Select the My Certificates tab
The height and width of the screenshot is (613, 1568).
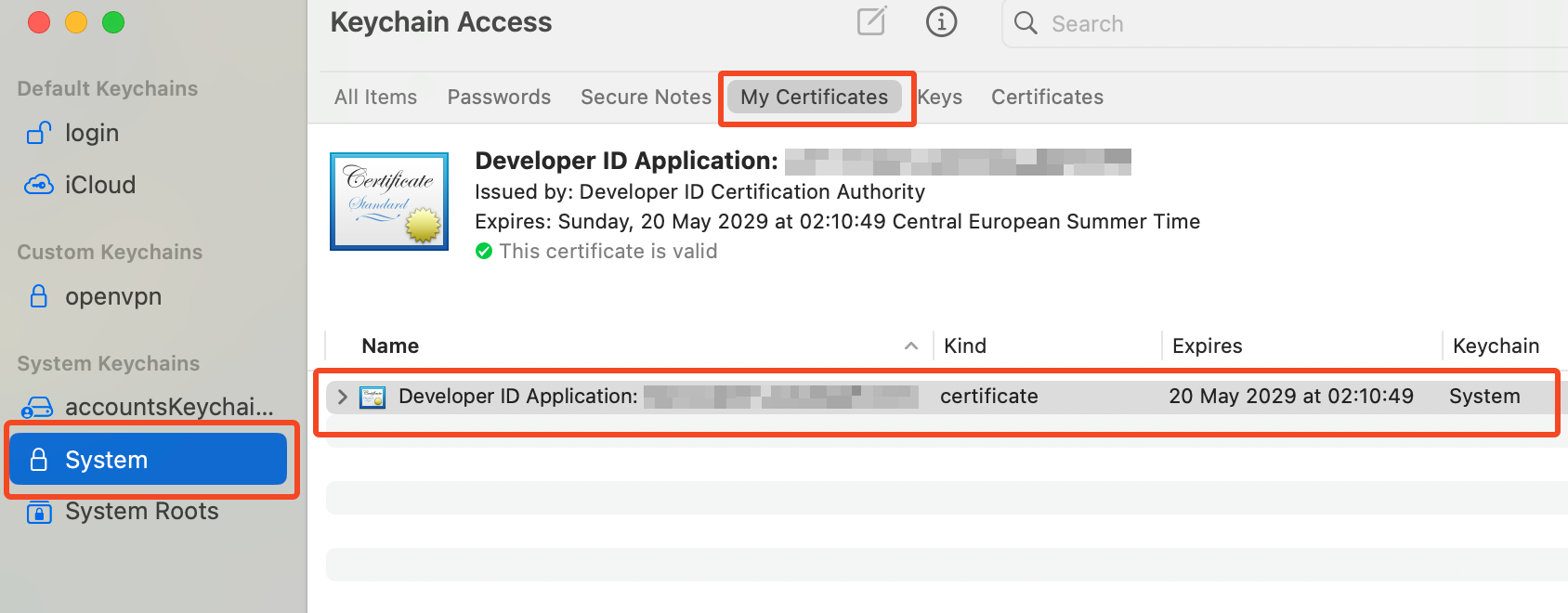(815, 97)
